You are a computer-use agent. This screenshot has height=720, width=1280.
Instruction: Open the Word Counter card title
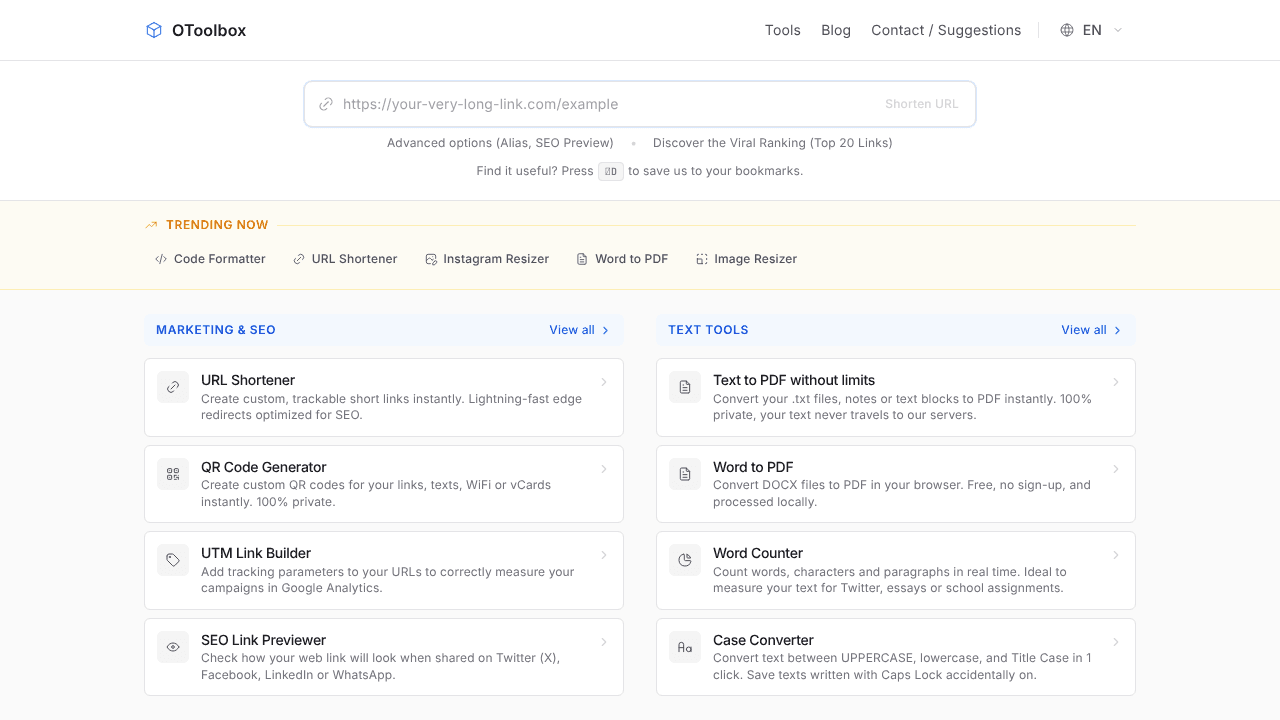[758, 553]
